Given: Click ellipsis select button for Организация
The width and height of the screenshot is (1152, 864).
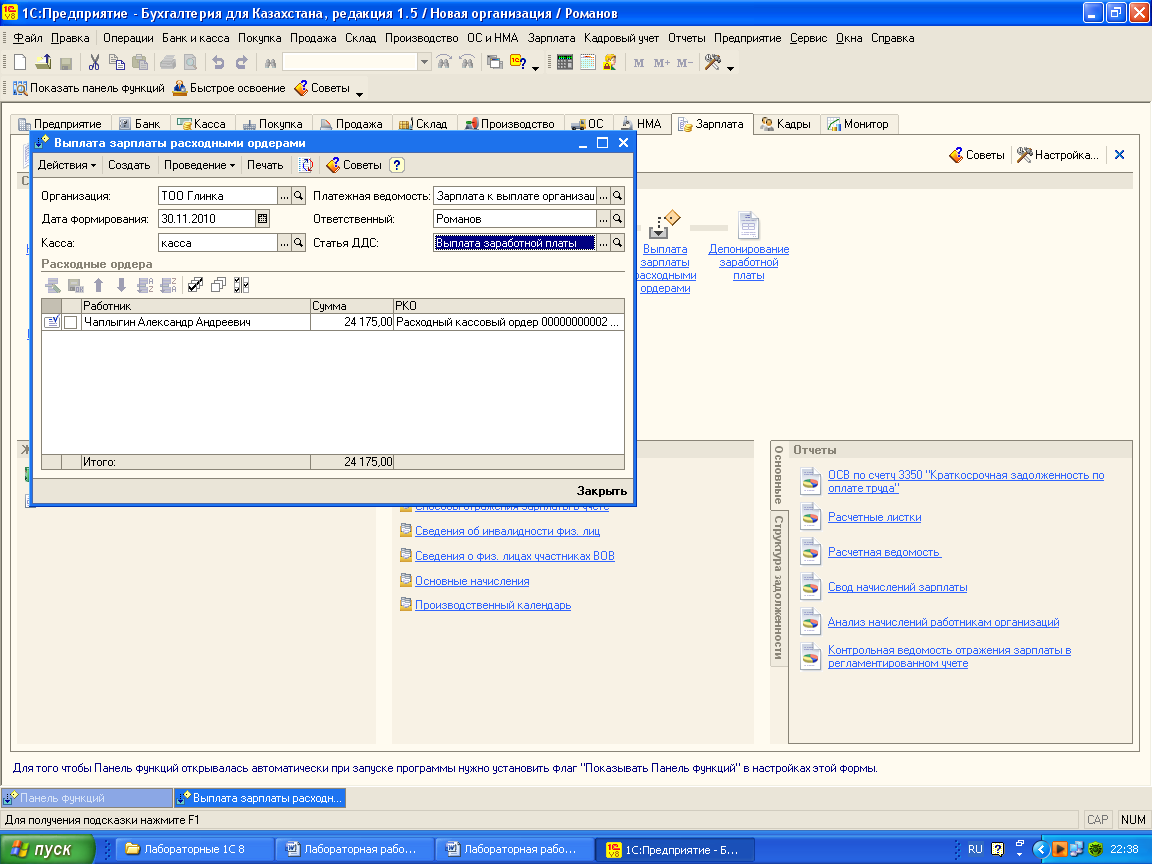Looking at the screenshot, I should click(x=284, y=196).
